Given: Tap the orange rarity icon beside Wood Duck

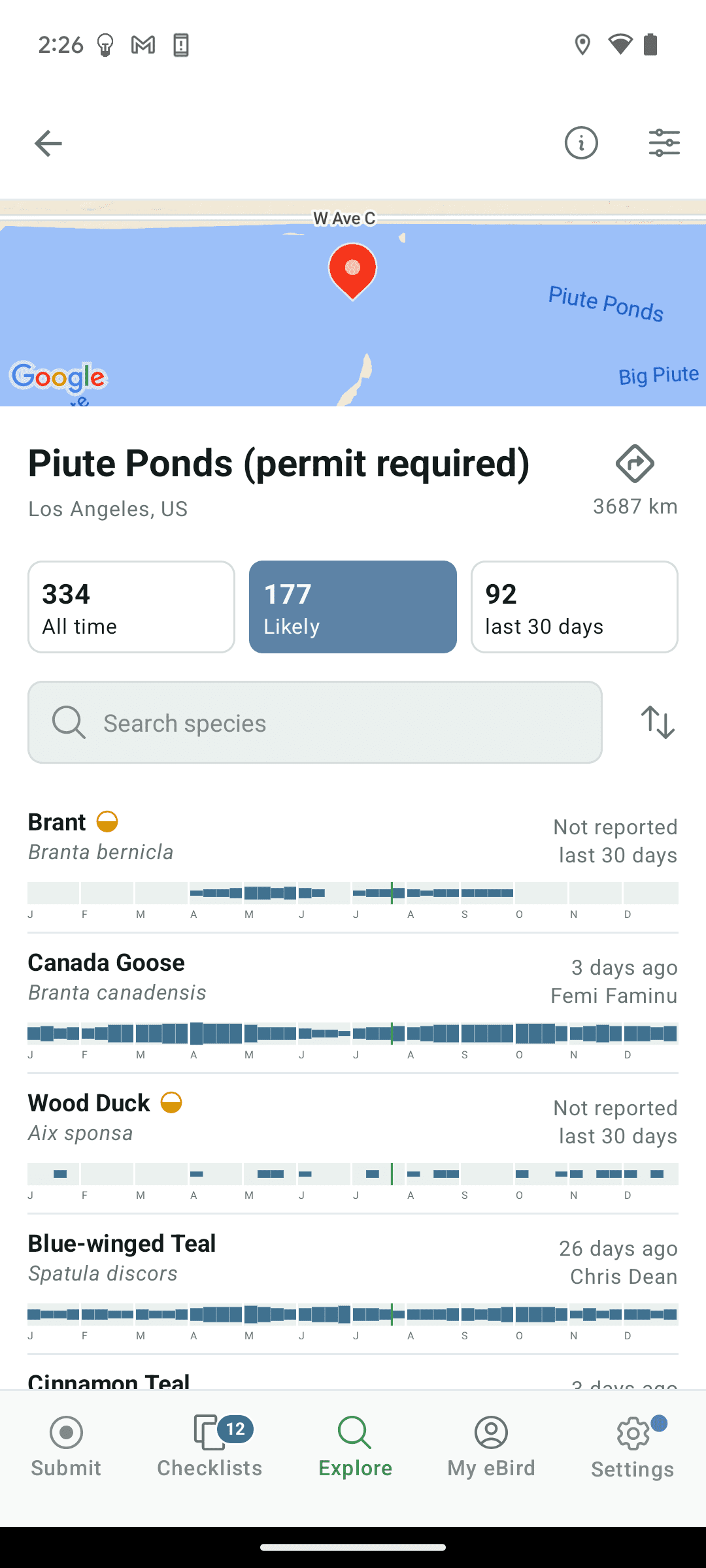Looking at the screenshot, I should pos(171,1102).
